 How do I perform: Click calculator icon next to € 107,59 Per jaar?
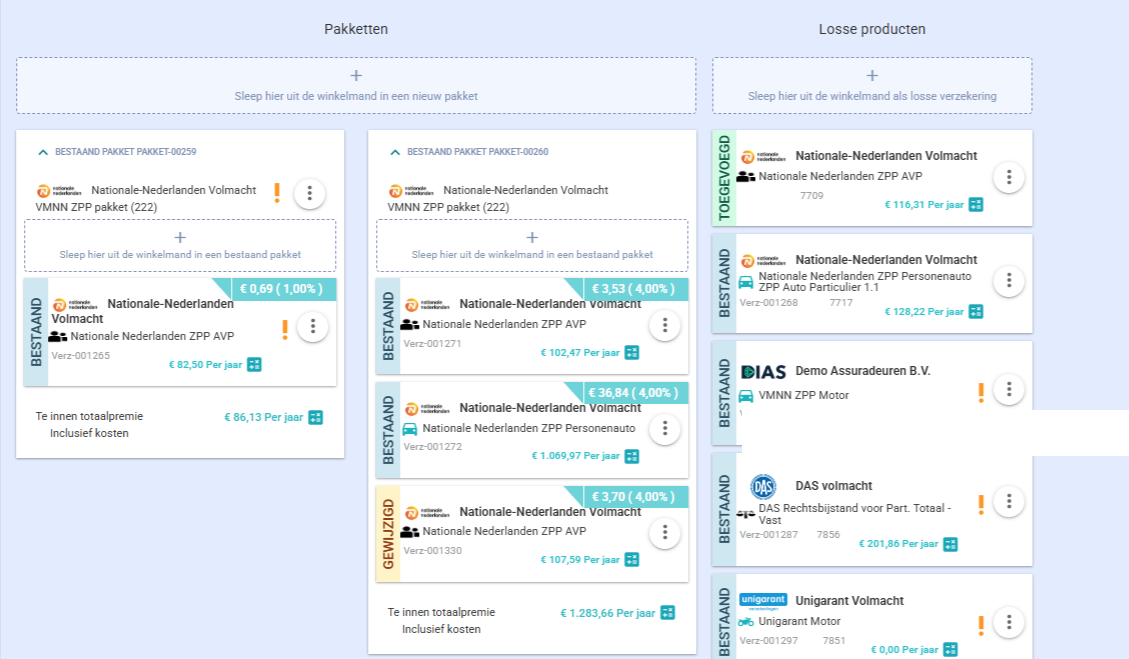click(631, 560)
